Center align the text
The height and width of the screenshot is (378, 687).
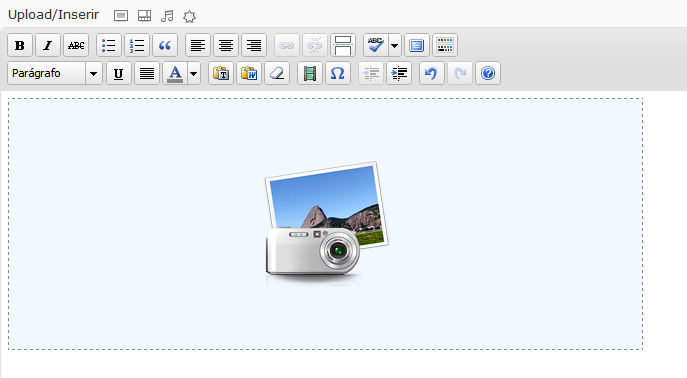pos(226,45)
